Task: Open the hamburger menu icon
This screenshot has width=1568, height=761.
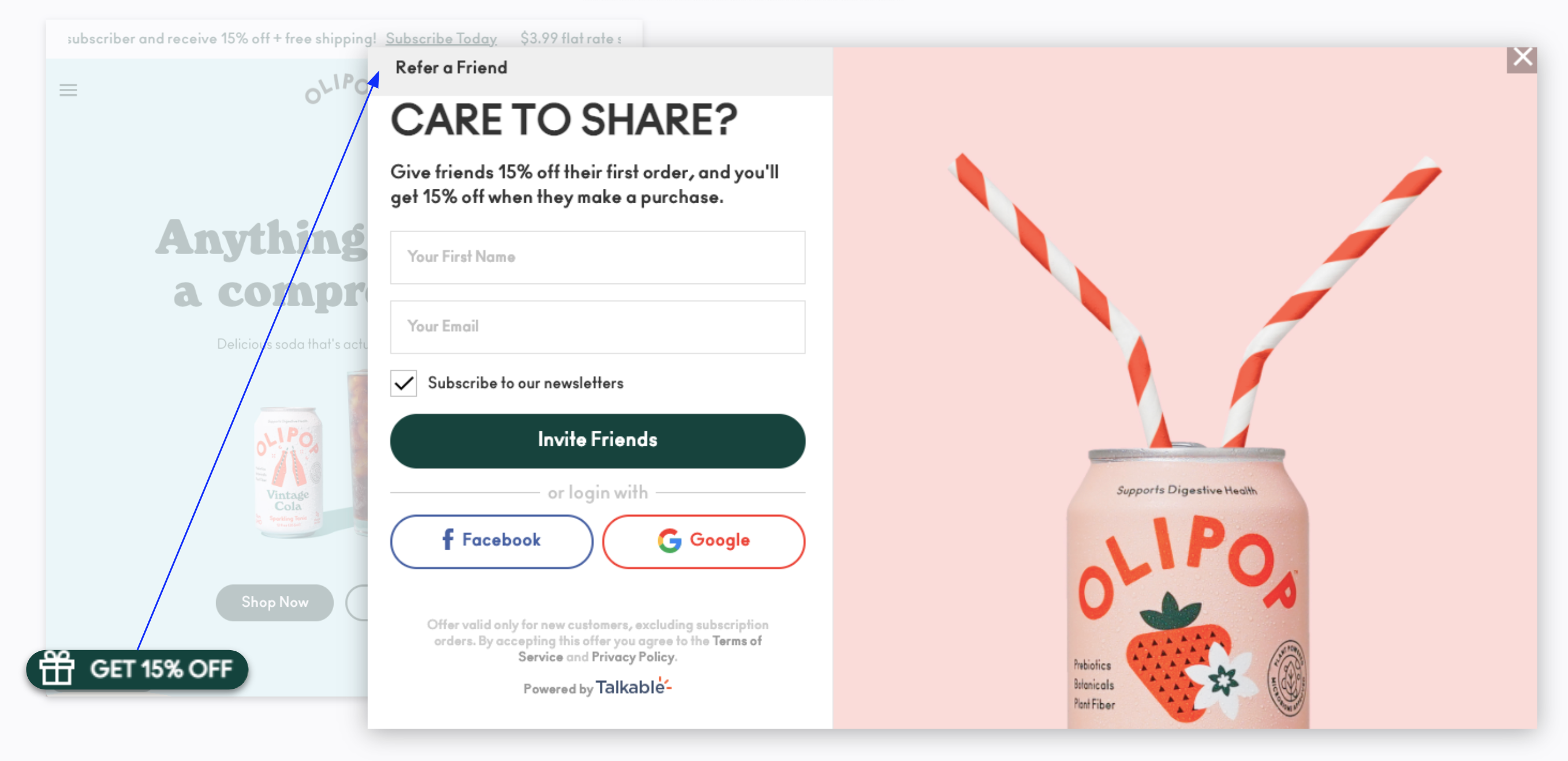Action: (x=68, y=90)
